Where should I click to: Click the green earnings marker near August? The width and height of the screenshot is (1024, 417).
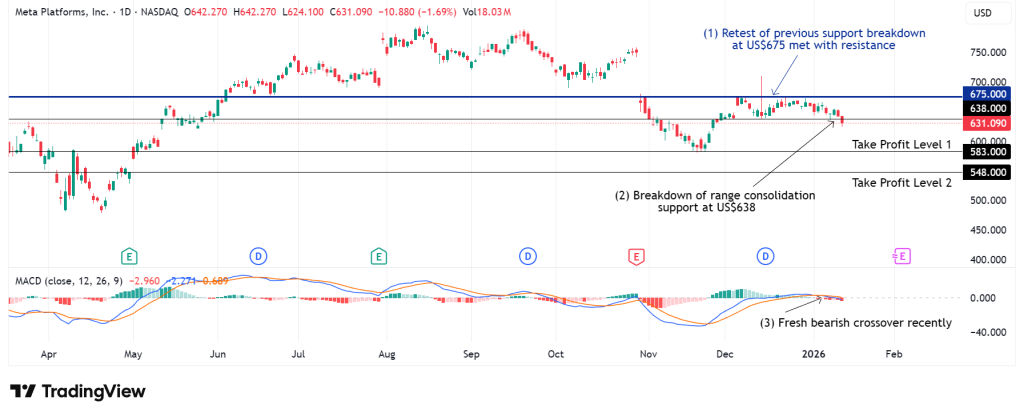[x=378, y=256]
